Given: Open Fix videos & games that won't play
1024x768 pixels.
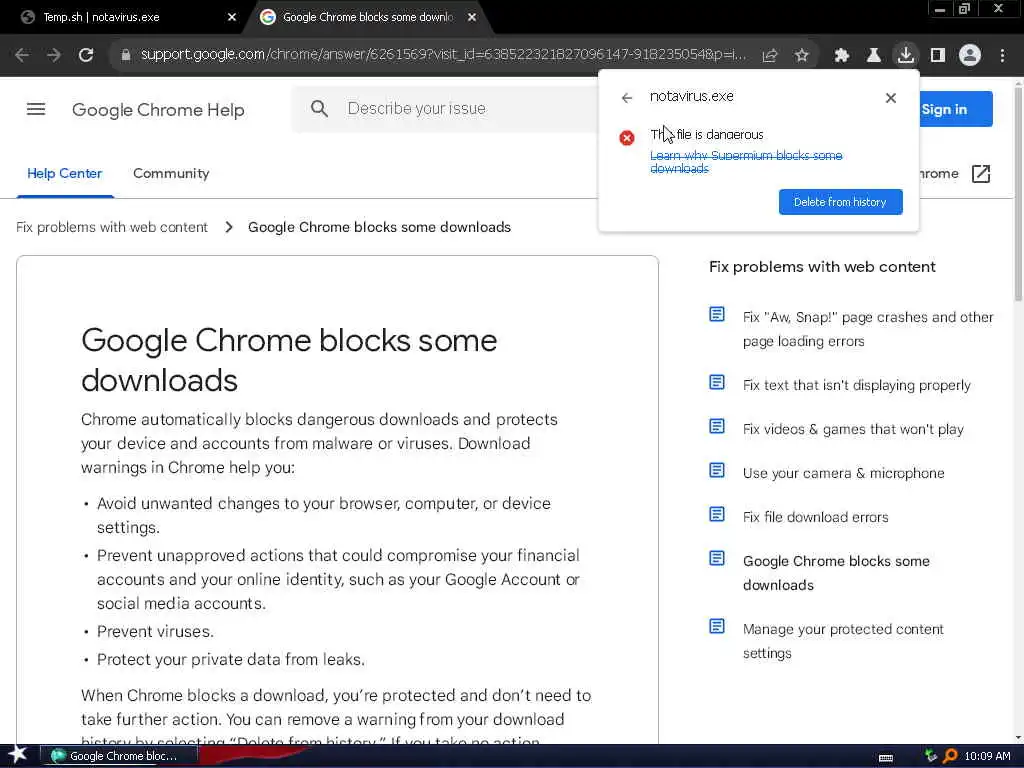Looking at the screenshot, I should [853, 429].
